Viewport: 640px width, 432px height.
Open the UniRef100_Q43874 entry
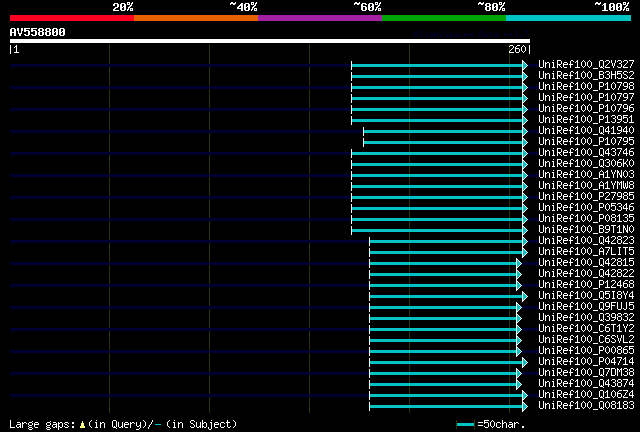tap(586, 384)
